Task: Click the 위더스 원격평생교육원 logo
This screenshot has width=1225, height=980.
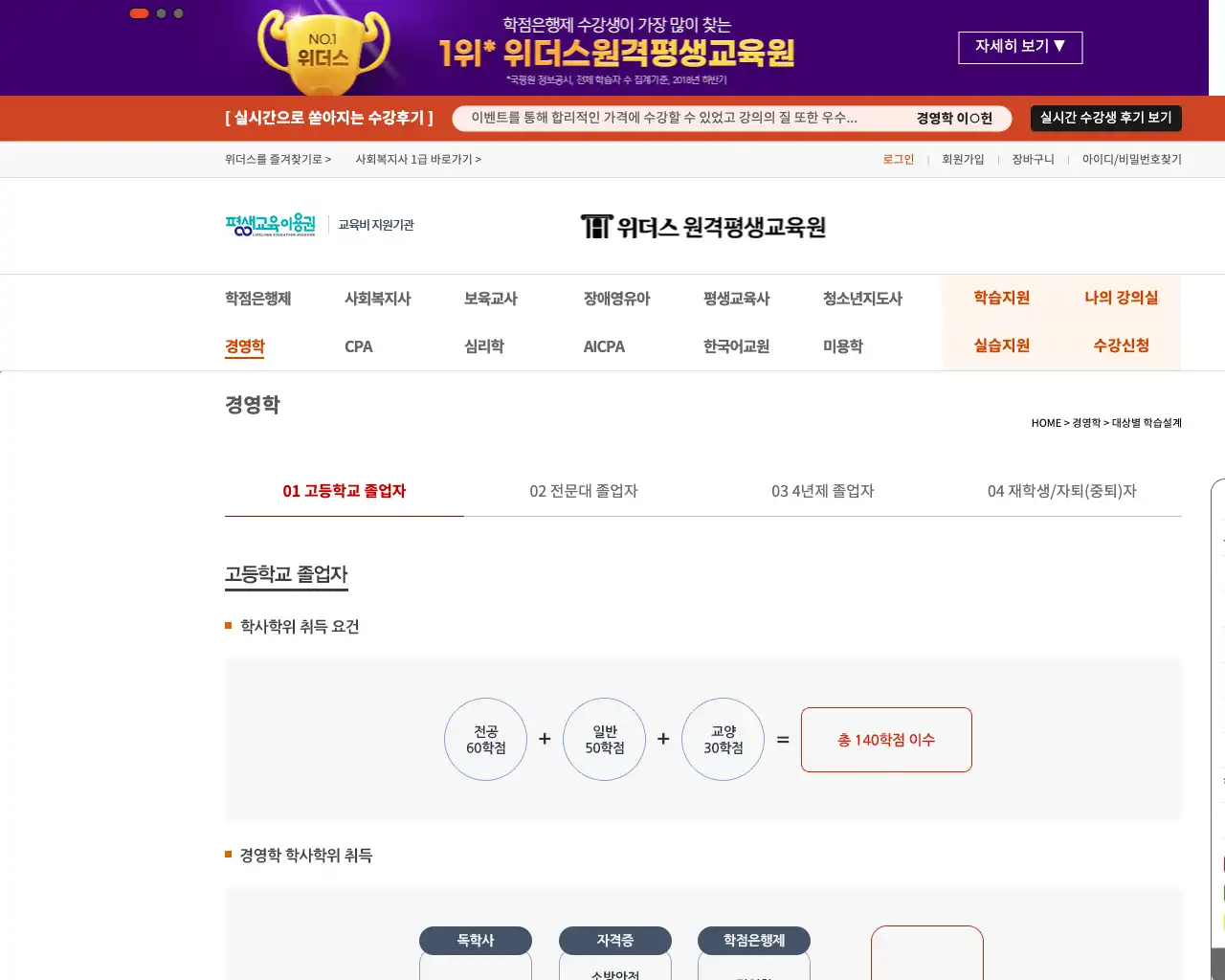Action: pos(705,226)
